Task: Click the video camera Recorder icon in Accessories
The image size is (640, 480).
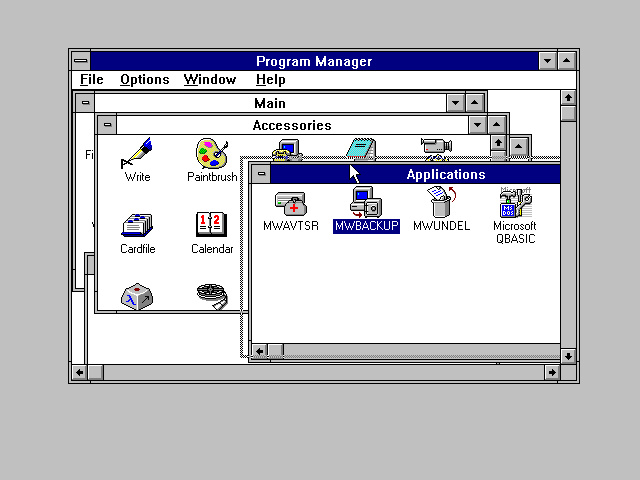Action: [x=436, y=149]
